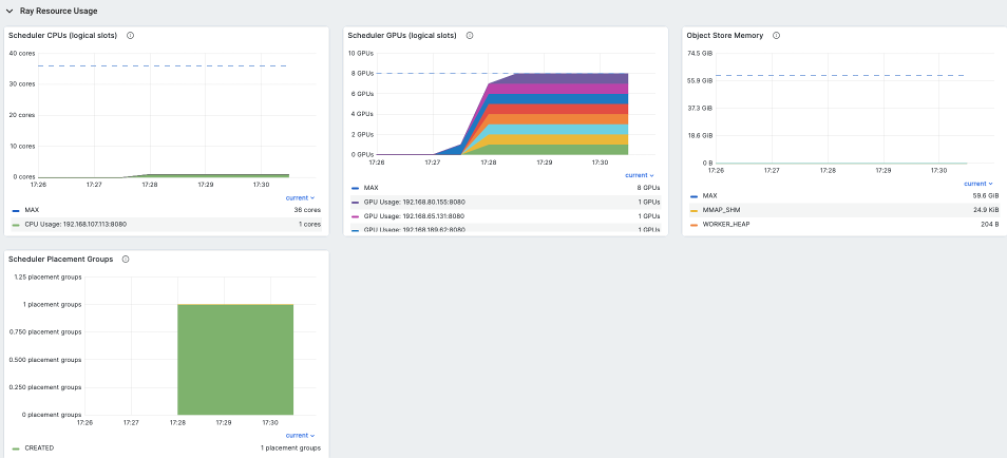Click the dashed MAX line in CPUs chart
Screen dimensions: 1007x458
162,66
